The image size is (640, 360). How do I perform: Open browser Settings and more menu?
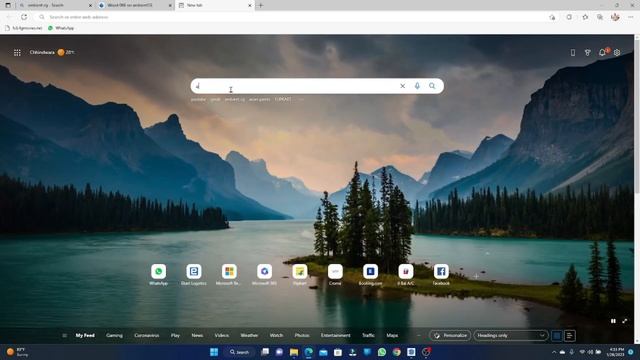(631, 17)
